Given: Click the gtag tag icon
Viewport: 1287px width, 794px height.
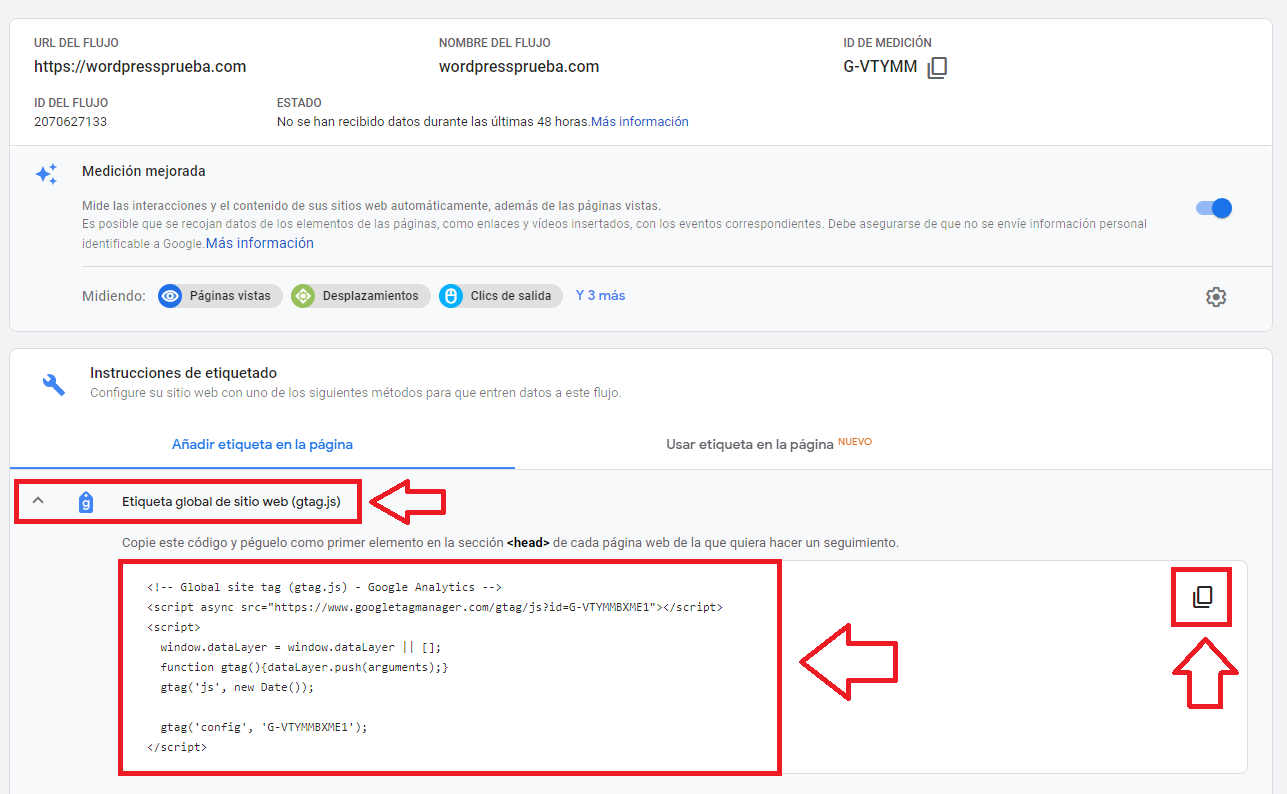Looking at the screenshot, I should coord(86,502).
